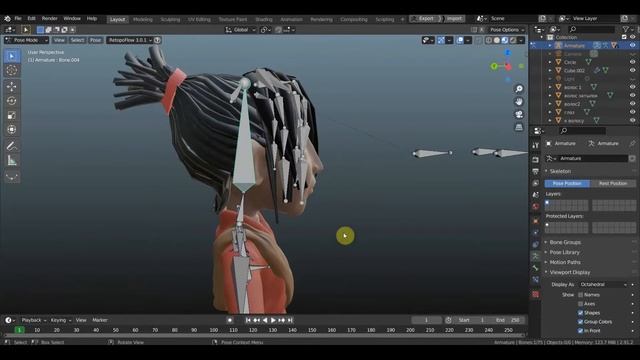The width and height of the screenshot is (640, 360).
Task: Open the Output properties tab icon
Action: 536,171
